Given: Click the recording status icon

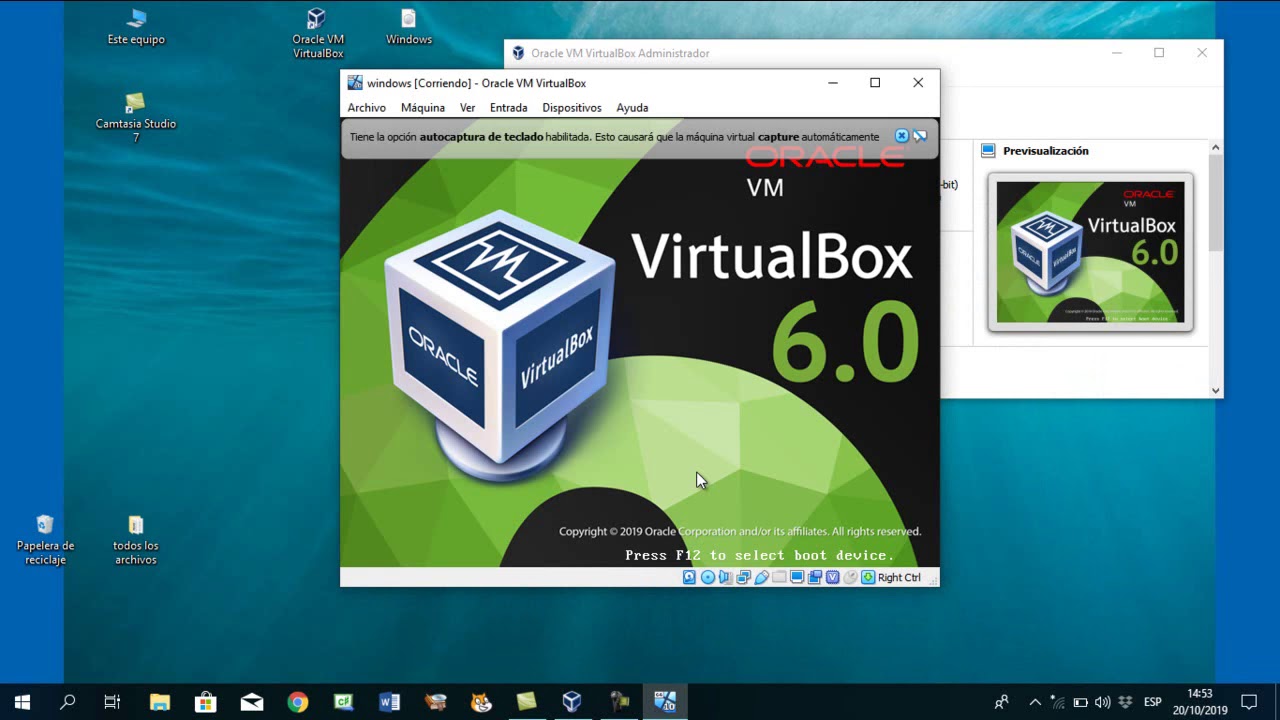Looking at the screenshot, I should [815, 577].
